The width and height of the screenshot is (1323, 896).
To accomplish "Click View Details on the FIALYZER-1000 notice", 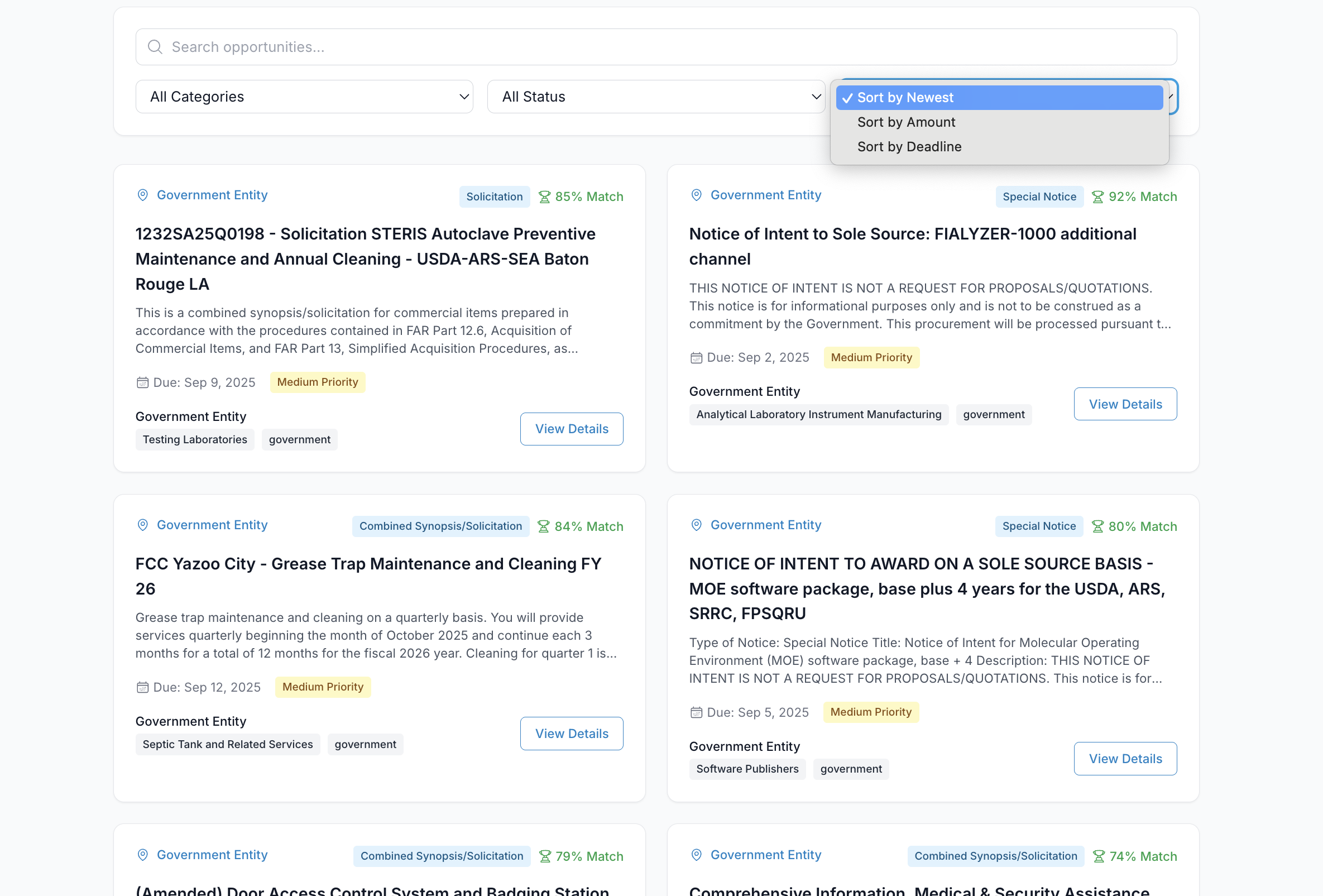I will pyautogui.click(x=1125, y=404).
